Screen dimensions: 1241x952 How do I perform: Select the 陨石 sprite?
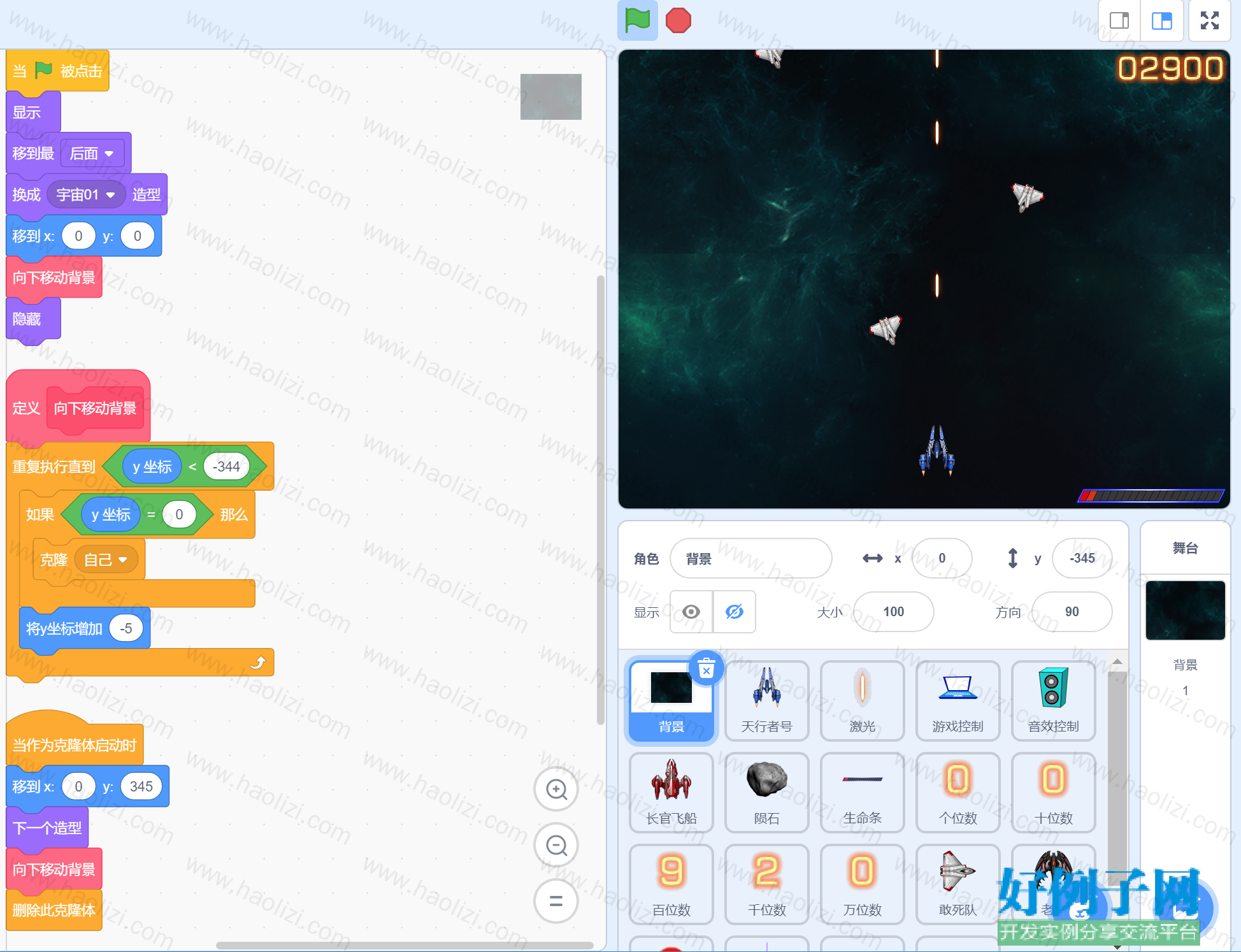tap(767, 793)
